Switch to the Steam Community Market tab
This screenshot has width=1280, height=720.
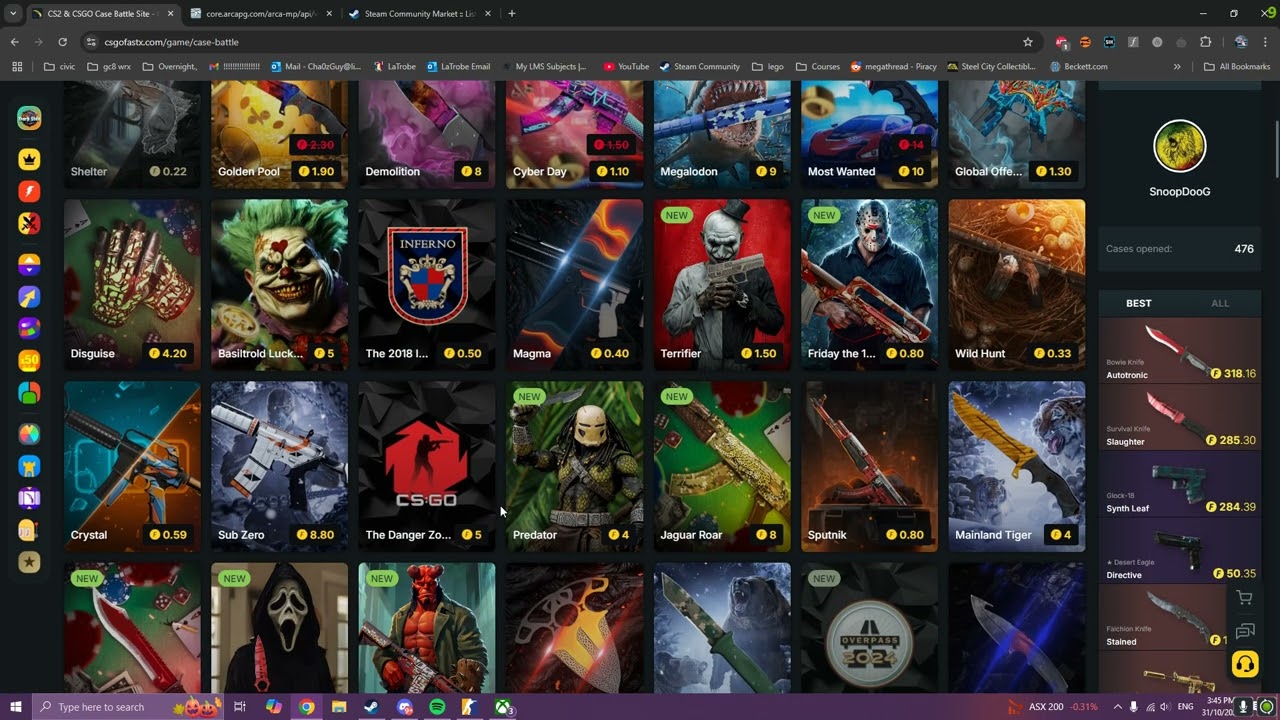[420, 14]
